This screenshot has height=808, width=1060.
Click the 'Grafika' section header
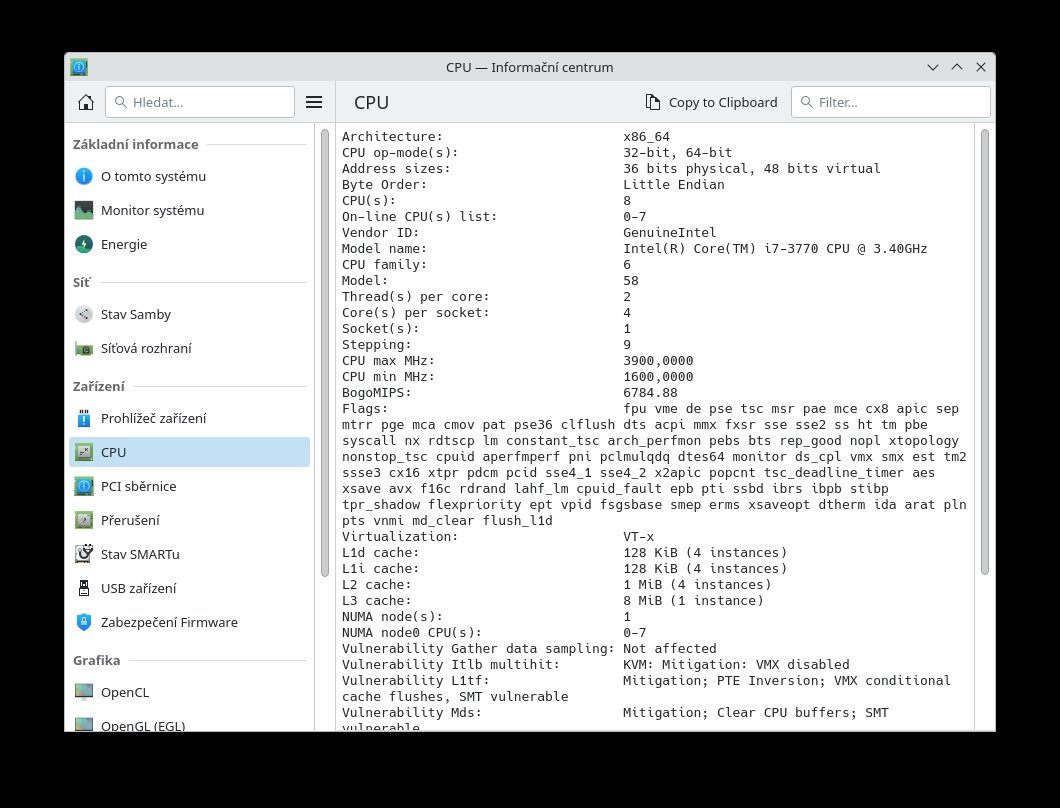coord(97,660)
